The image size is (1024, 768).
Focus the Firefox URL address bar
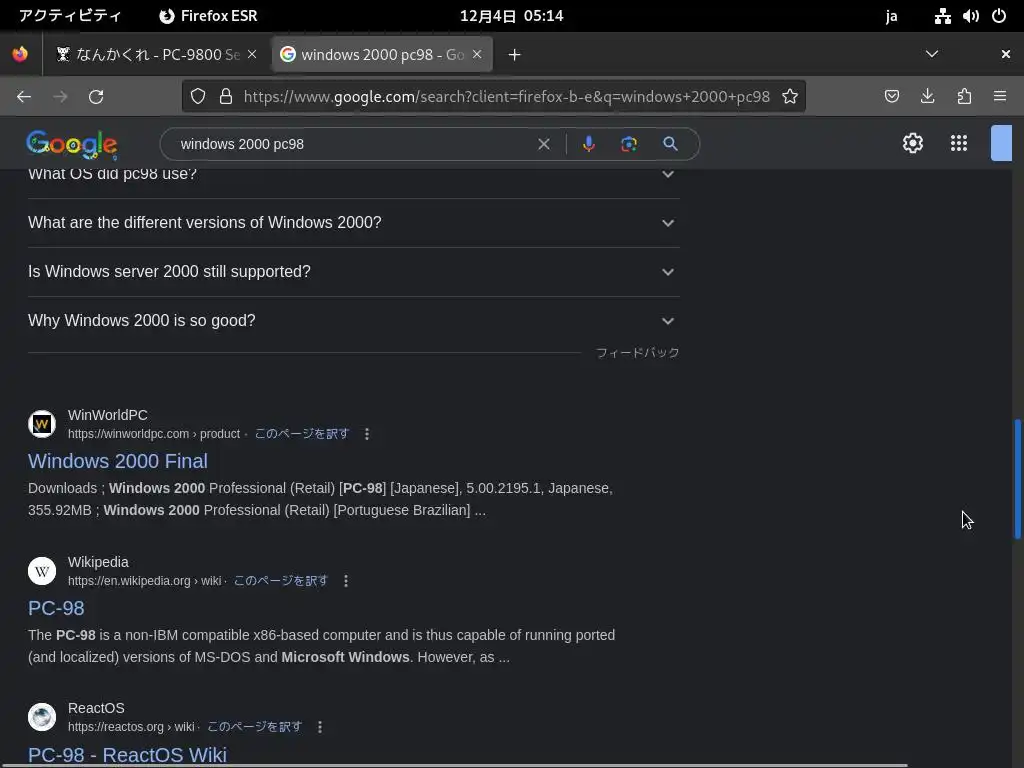(506, 97)
